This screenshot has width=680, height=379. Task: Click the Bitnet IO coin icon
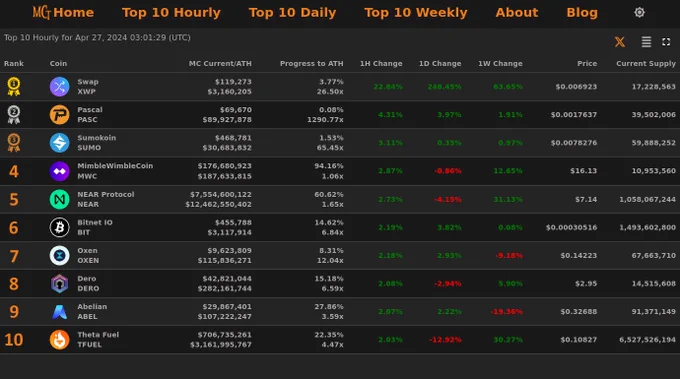(x=59, y=227)
